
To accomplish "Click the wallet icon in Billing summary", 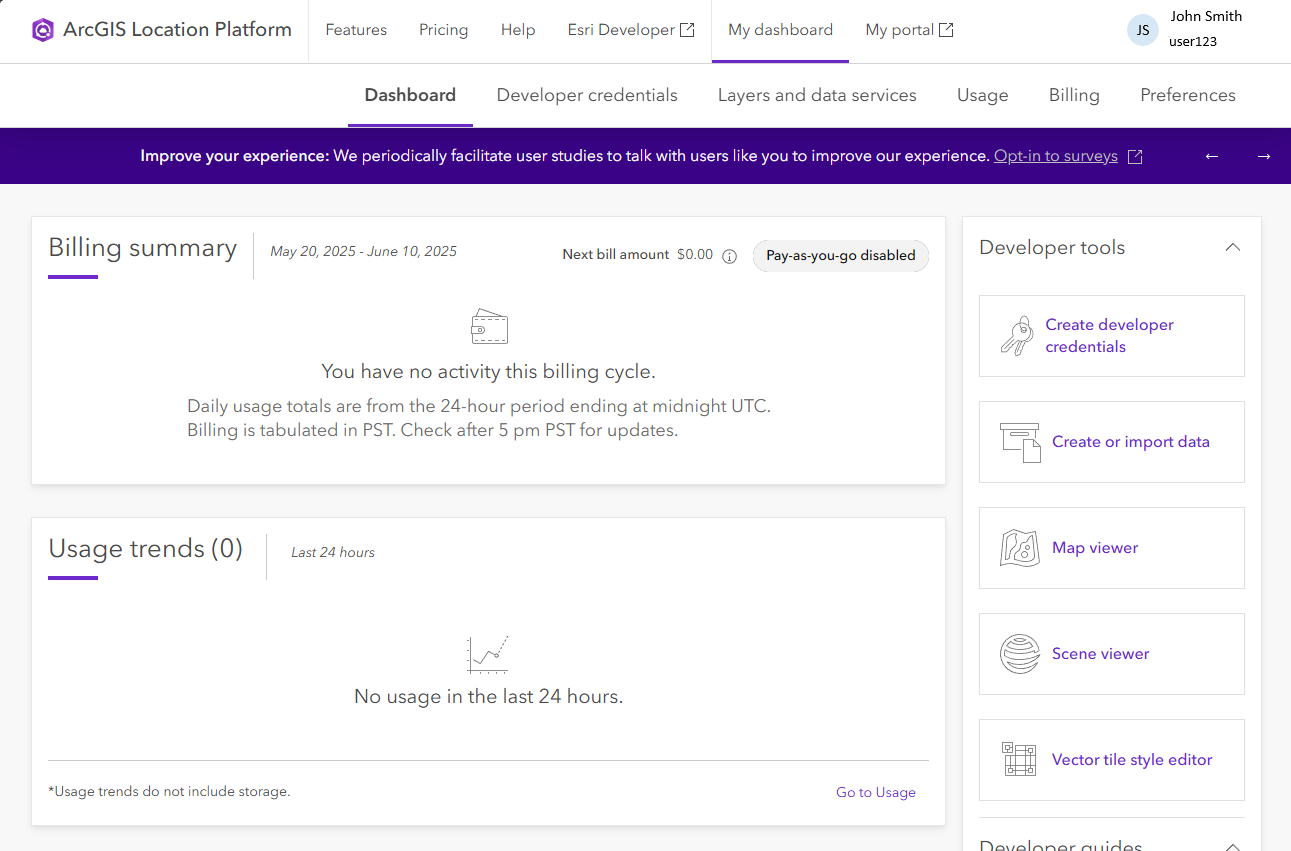I will pos(489,326).
